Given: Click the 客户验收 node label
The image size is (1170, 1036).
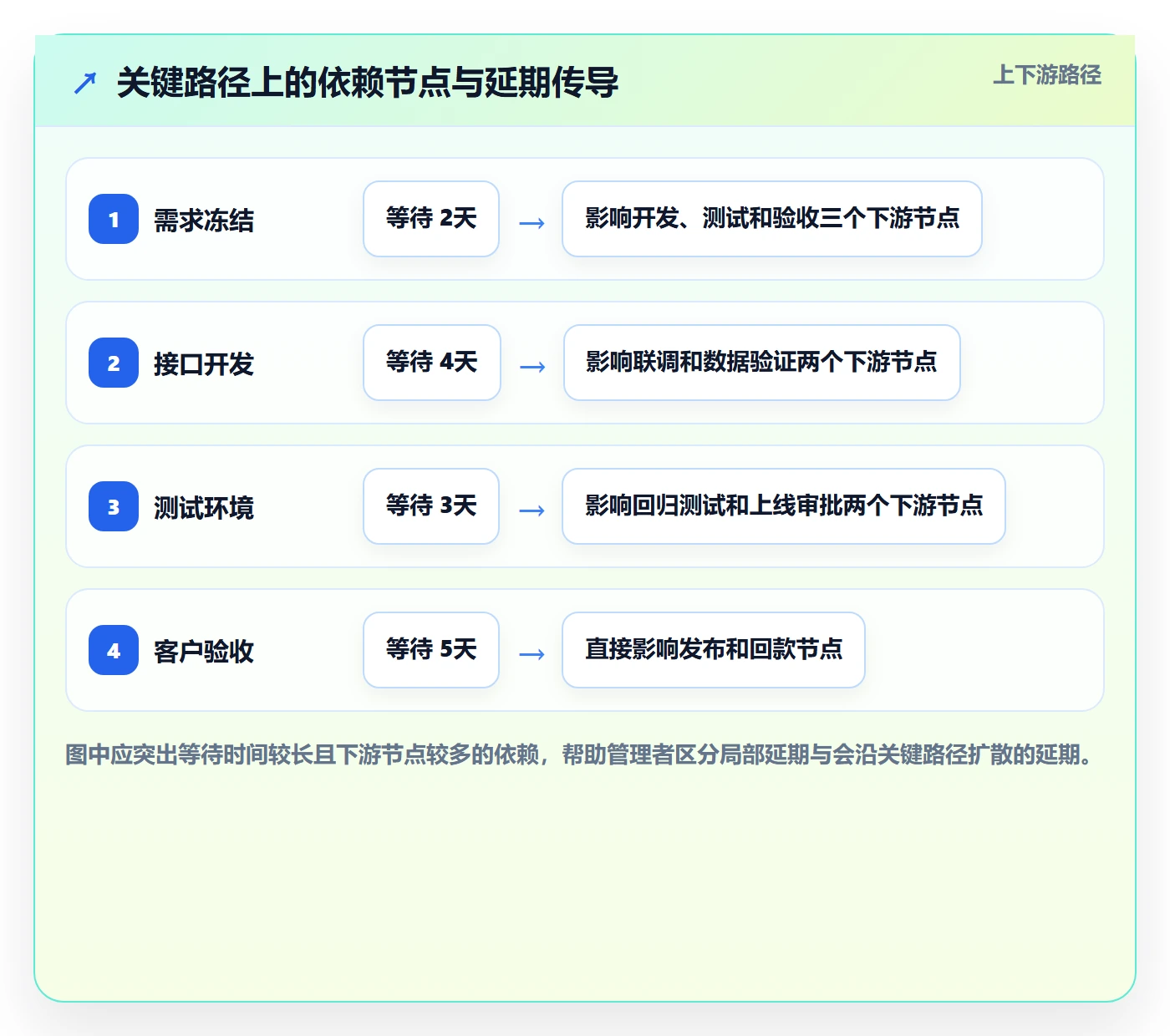Looking at the screenshot, I should (x=204, y=652).
